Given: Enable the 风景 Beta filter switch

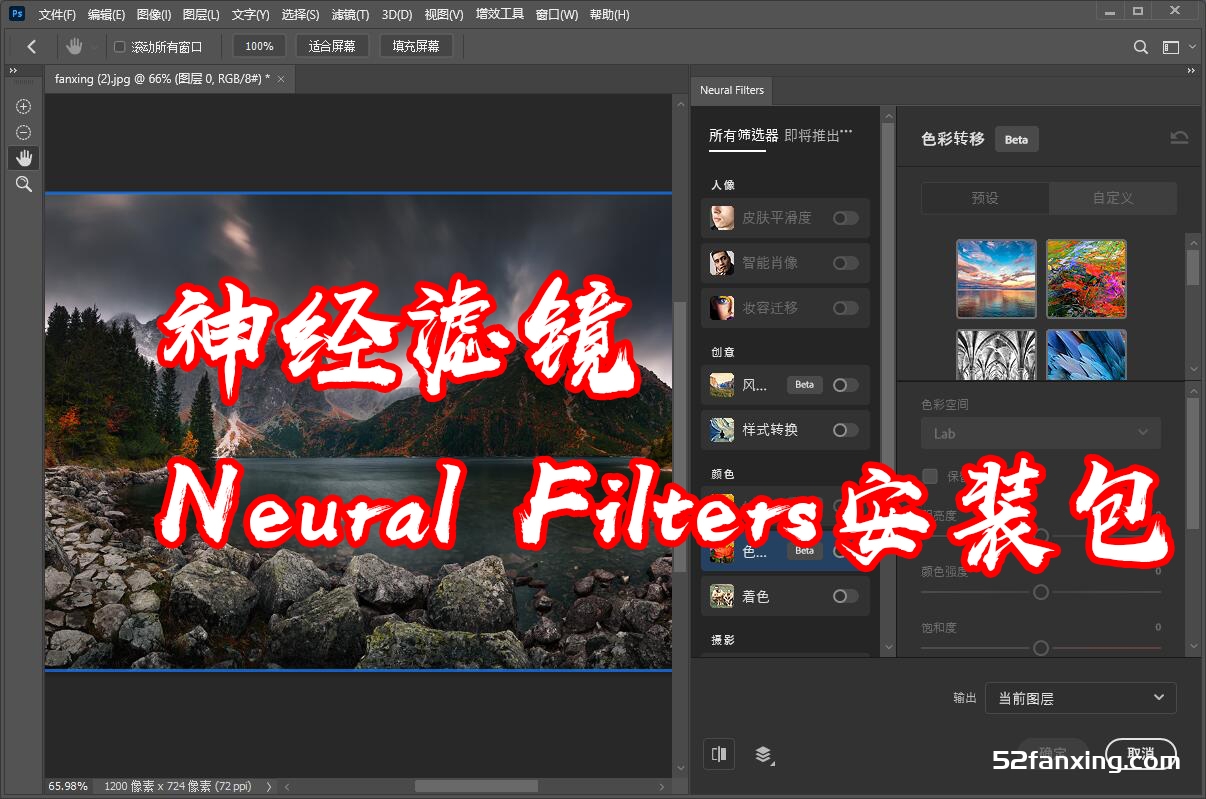Looking at the screenshot, I should (x=846, y=385).
